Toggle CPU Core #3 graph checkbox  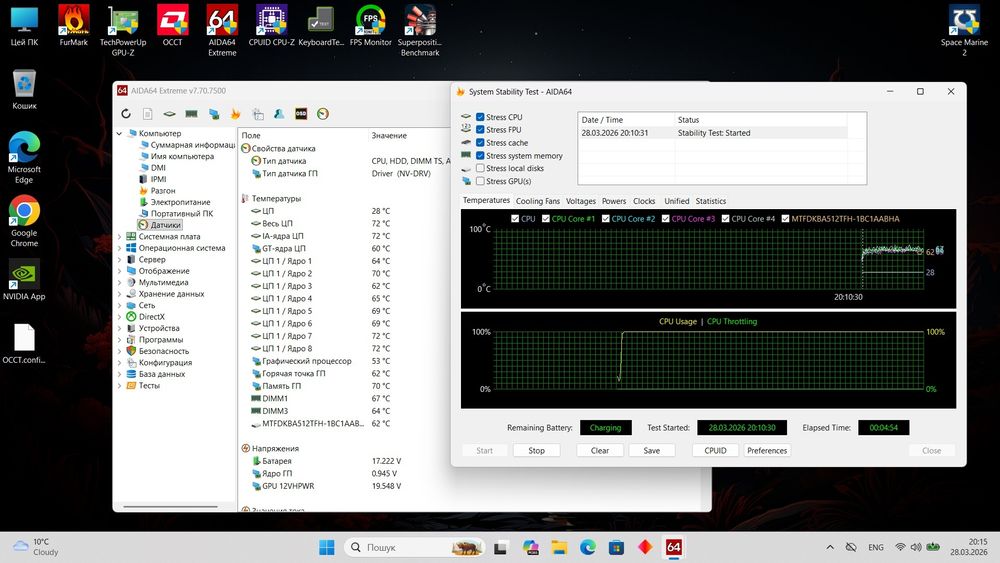click(666, 219)
